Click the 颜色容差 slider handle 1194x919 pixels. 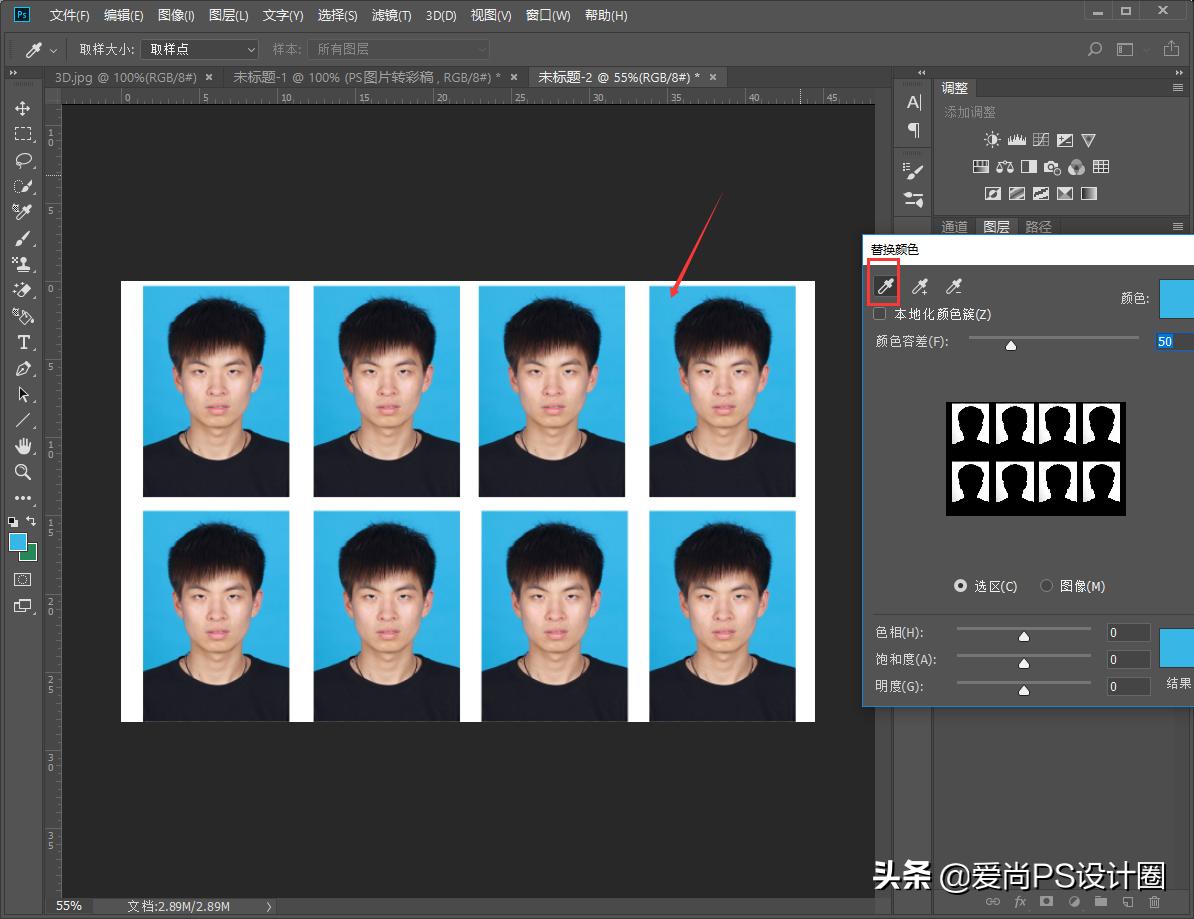(1011, 345)
